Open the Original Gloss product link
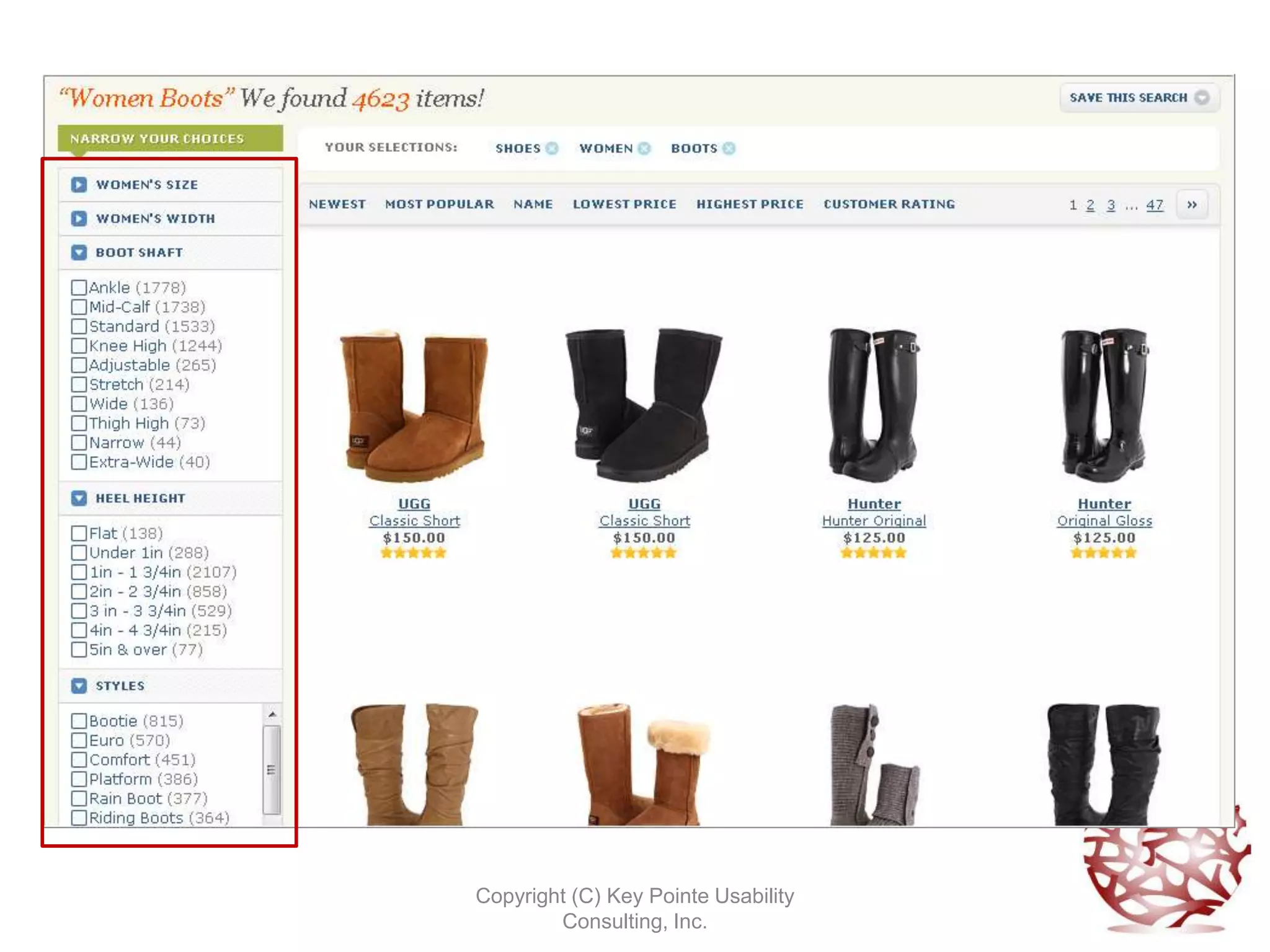The width and height of the screenshot is (1270, 952). [x=1104, y=521]
